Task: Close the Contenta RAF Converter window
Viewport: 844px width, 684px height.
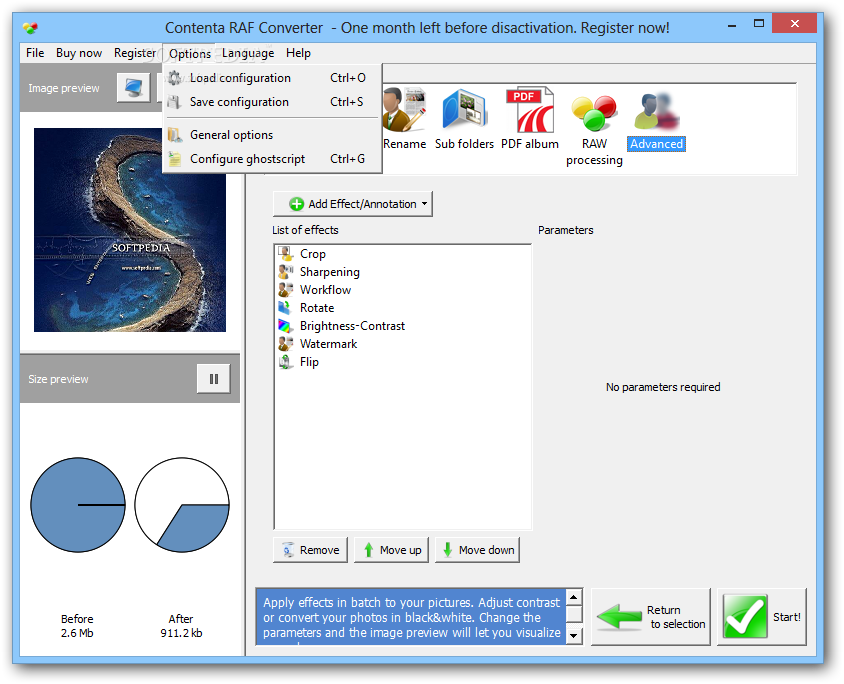Action: point(794,24)
